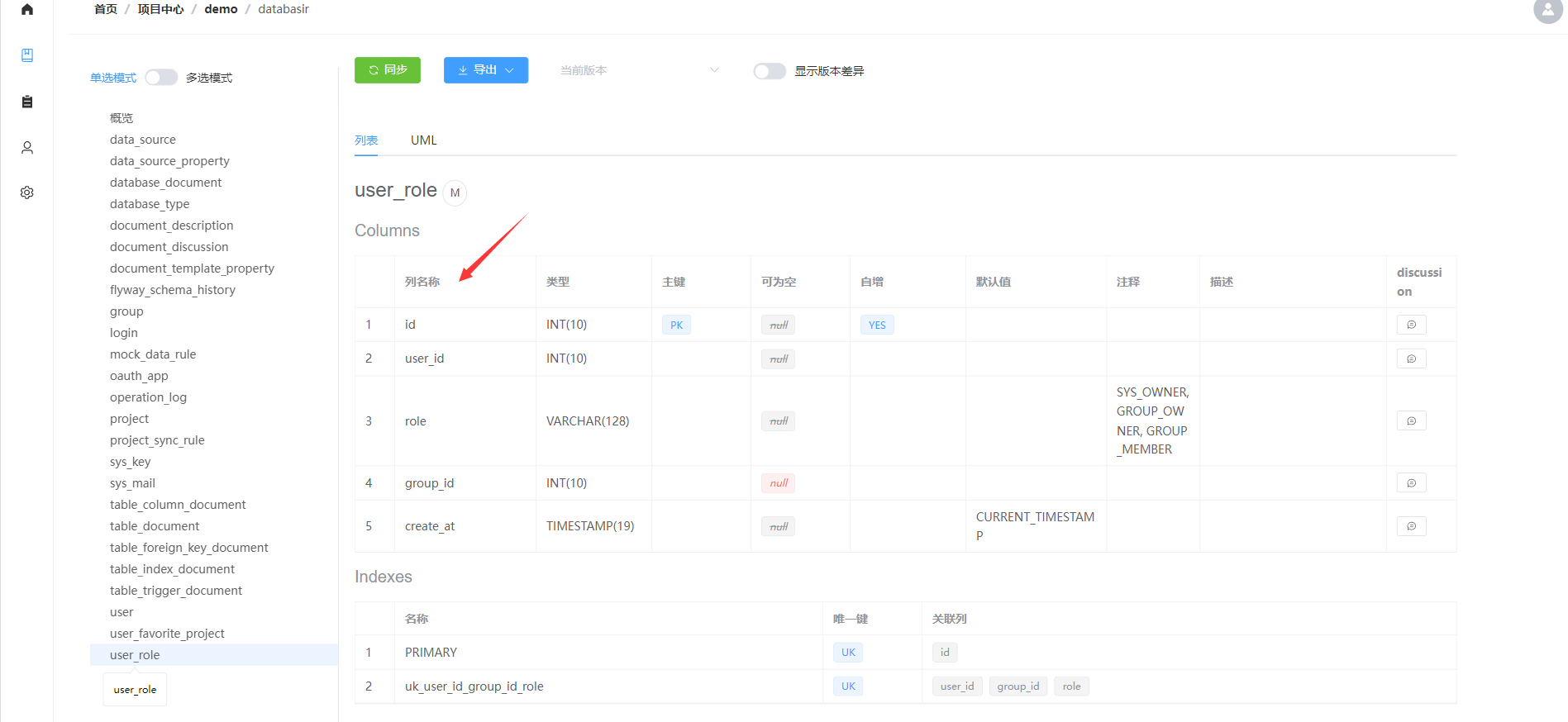Open discussion icon for the role column
1568x722 pixels.
[1411, 421]
